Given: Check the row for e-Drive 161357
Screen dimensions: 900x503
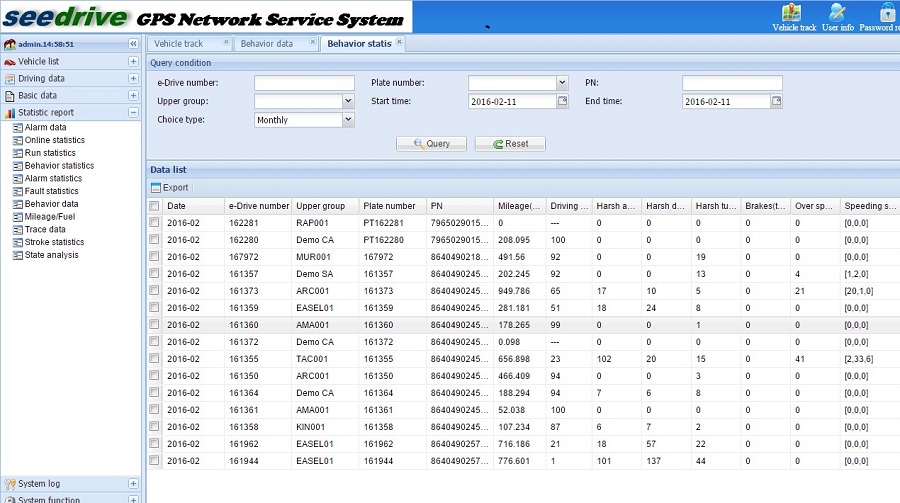Looking at the screenshot, I should tap(154, 273).
